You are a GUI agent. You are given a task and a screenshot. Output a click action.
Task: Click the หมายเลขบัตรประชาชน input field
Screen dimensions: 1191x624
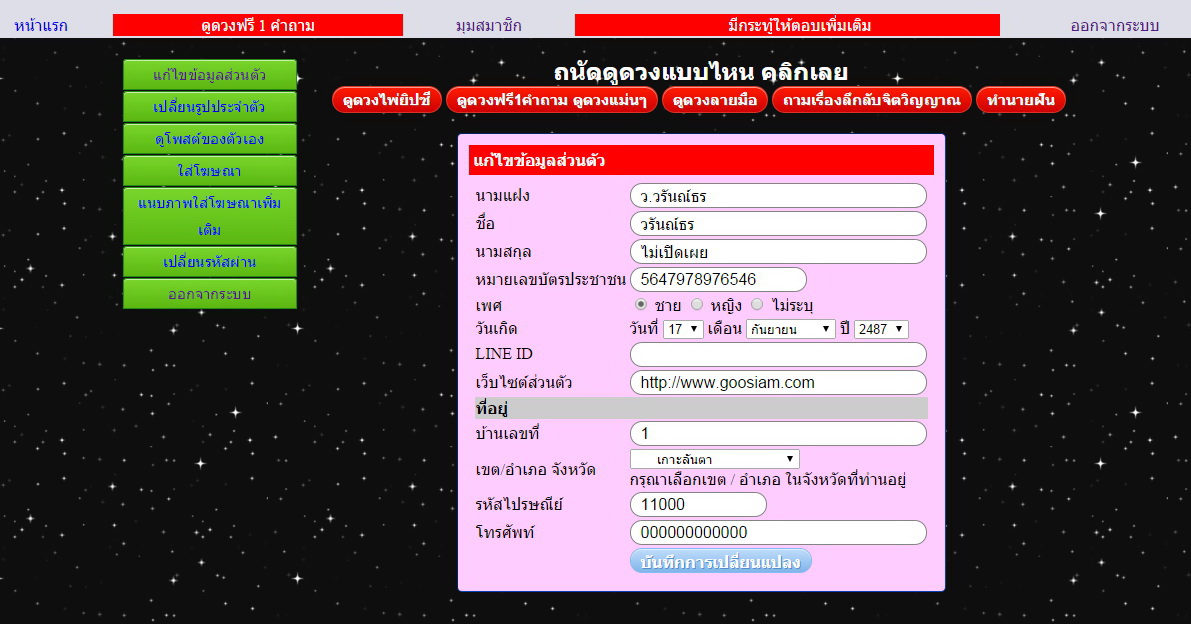(x=719, y=279)
